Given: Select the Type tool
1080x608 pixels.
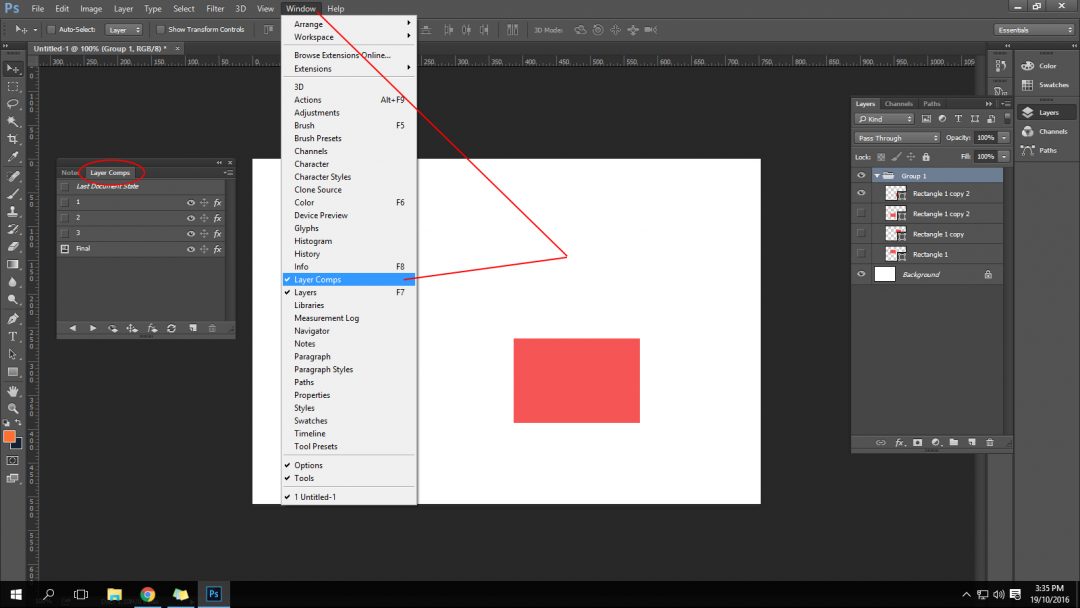Looking at the screenshot, I should (x=13, y=337).
